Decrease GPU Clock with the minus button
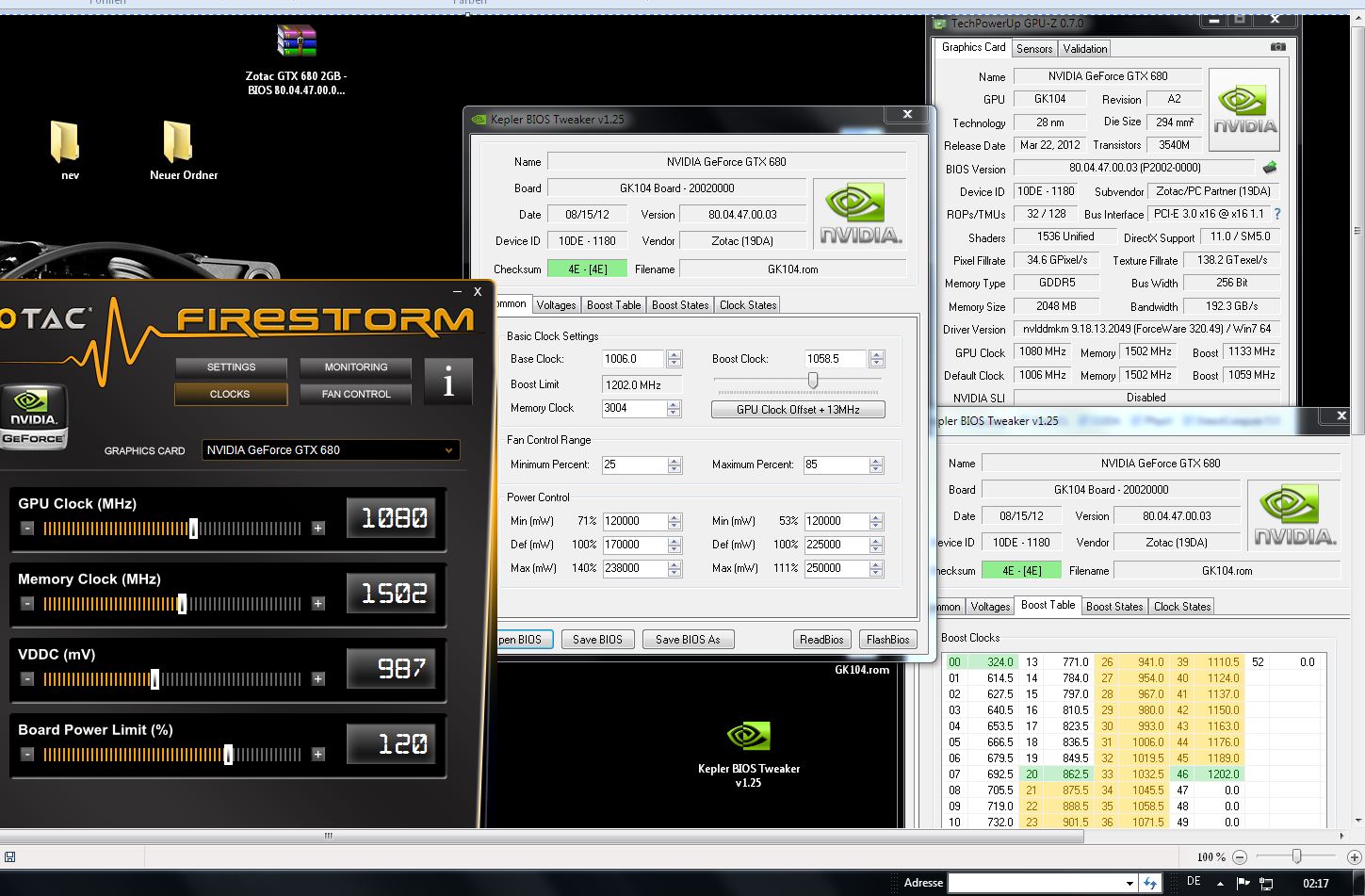Screen dimensions: 1365x896 (x=27, y=528)
